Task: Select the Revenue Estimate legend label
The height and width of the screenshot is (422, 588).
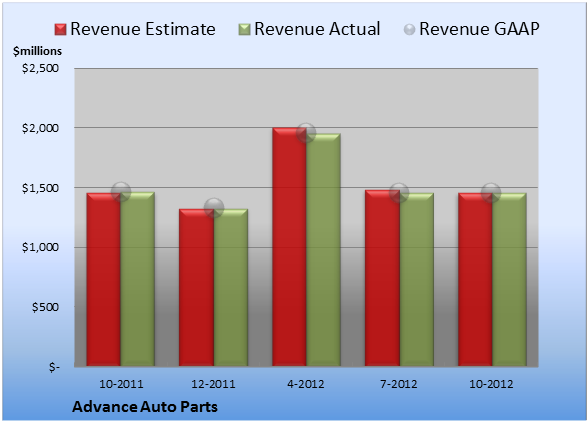Action: (x=143, y=29)
